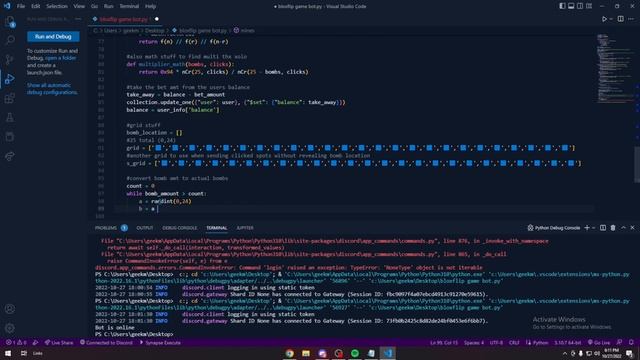The width and height of the screenshot is (640, 360).
Task: Open Chrome from the Windows taskbar
Action: 289,353
